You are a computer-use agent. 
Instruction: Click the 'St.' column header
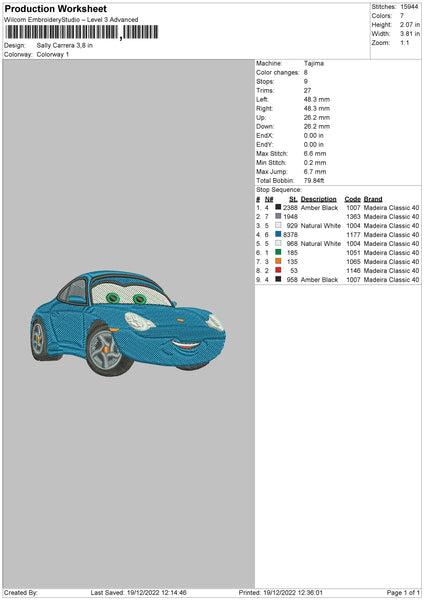click(x=294, y=199)
